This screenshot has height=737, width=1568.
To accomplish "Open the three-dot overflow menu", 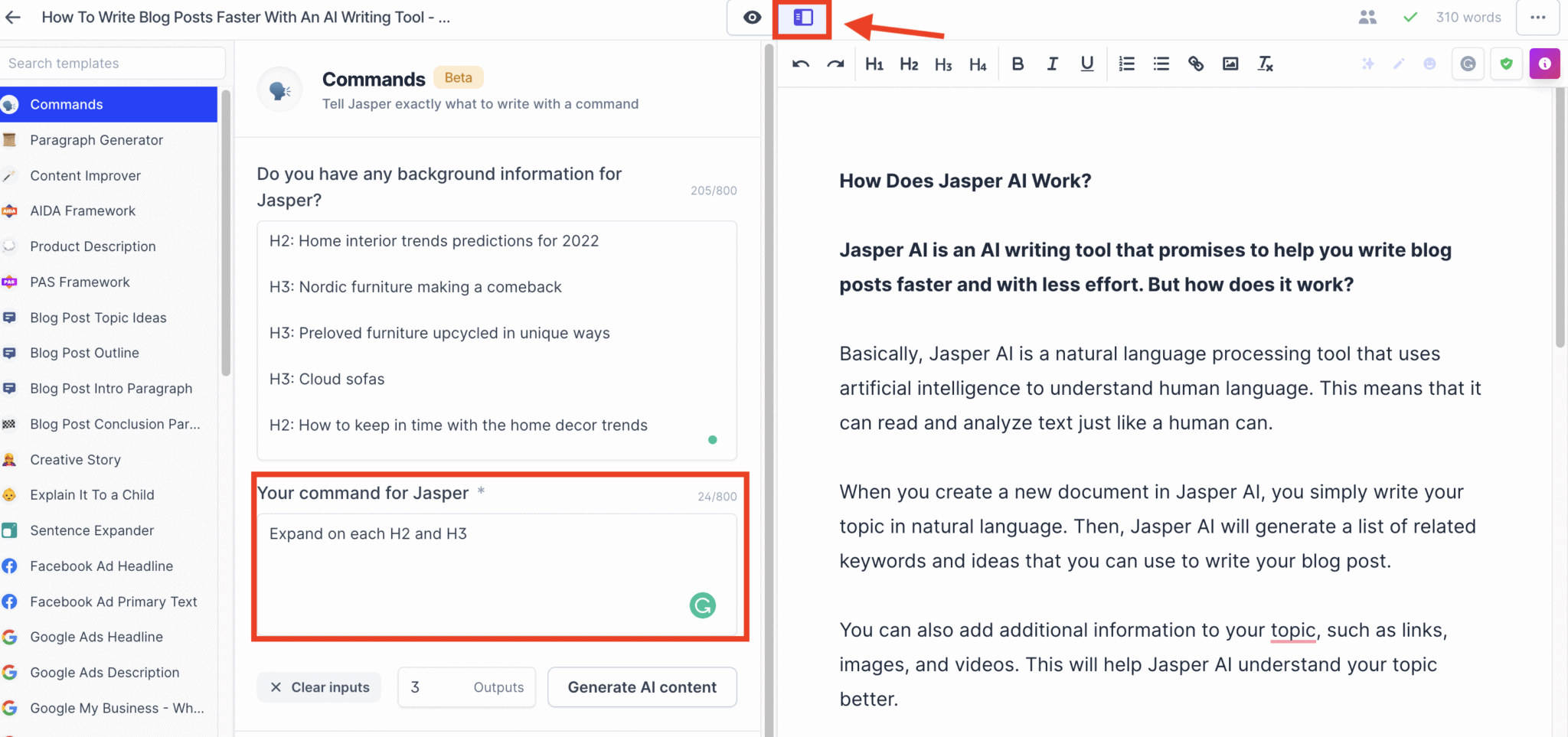I will pos(1538,17).
